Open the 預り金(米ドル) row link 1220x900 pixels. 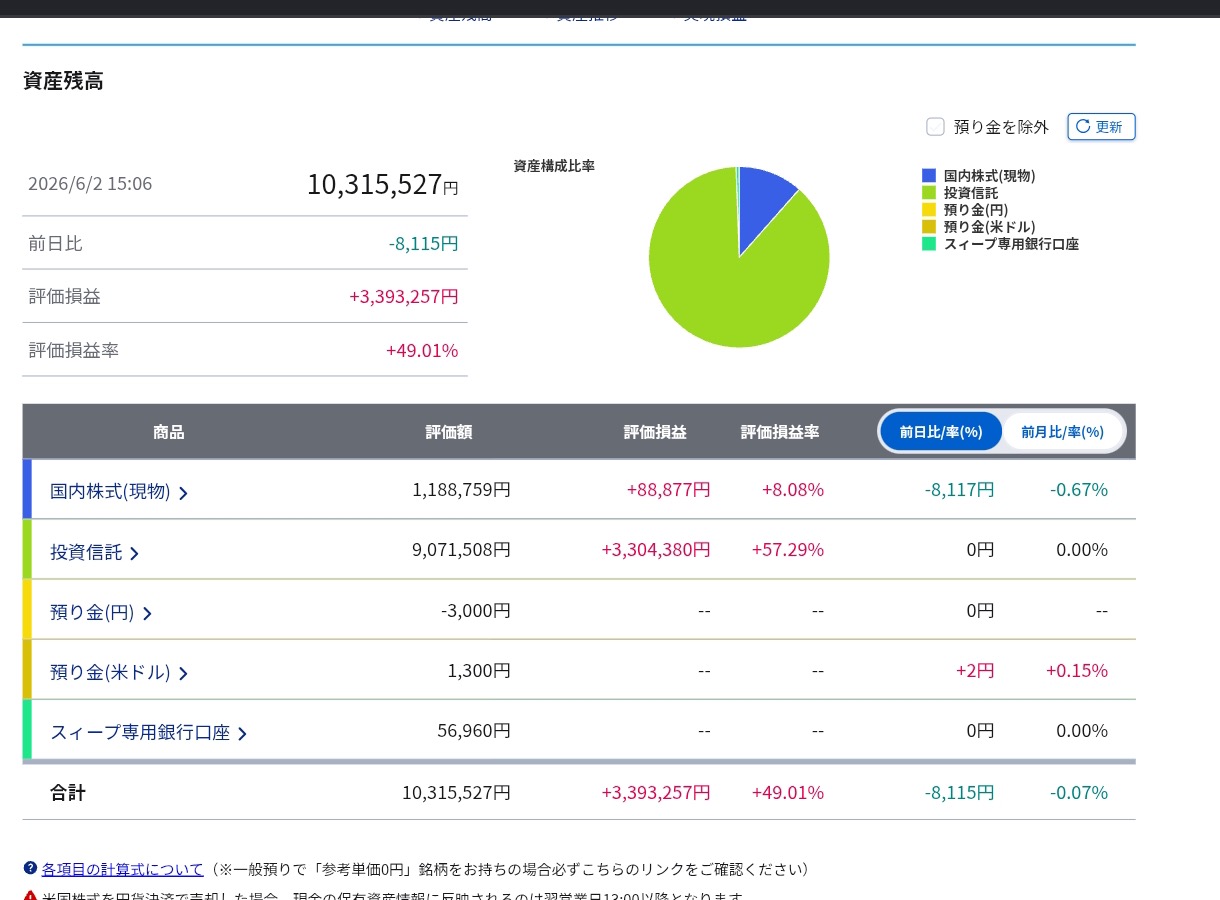pos(110,672)
